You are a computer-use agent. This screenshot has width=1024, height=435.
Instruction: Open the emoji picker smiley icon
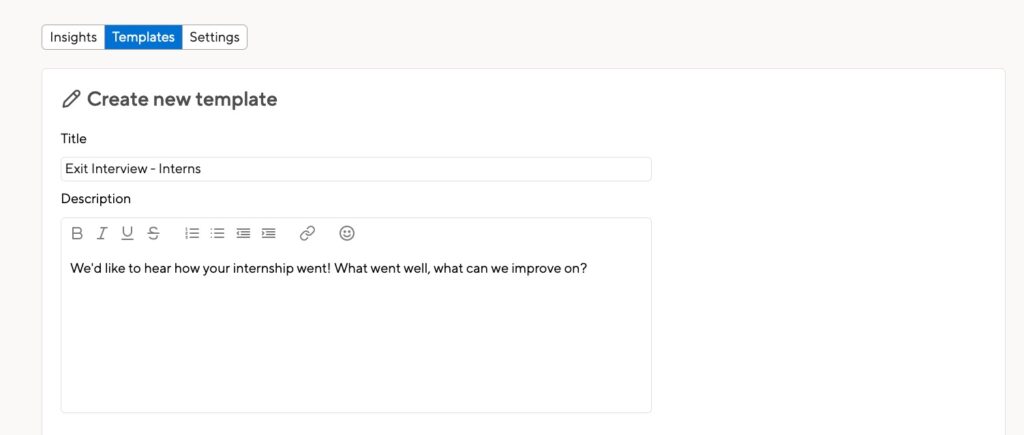tap(347, 233)
